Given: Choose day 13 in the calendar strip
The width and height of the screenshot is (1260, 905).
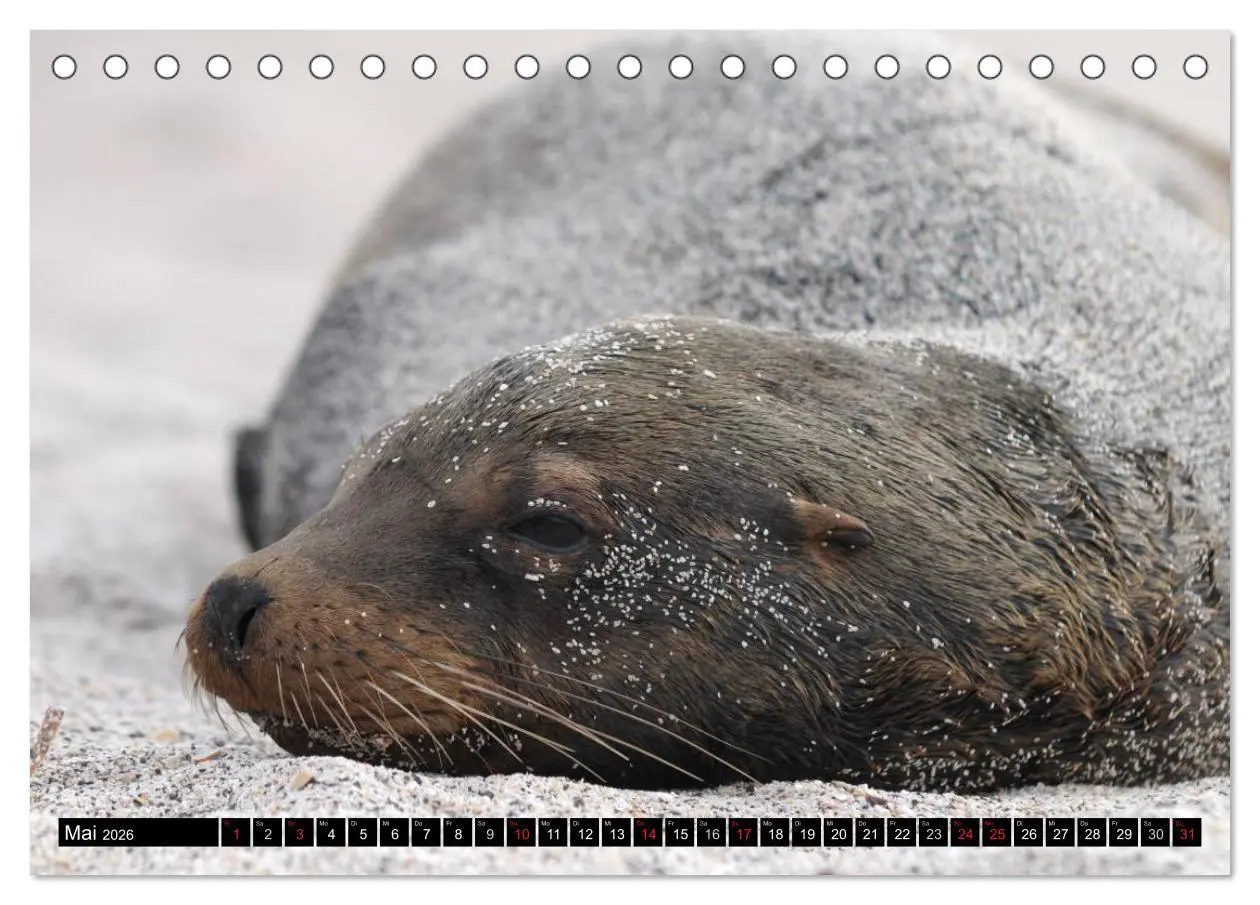Looking at the screenshot, I should click(x=617, y=832).
